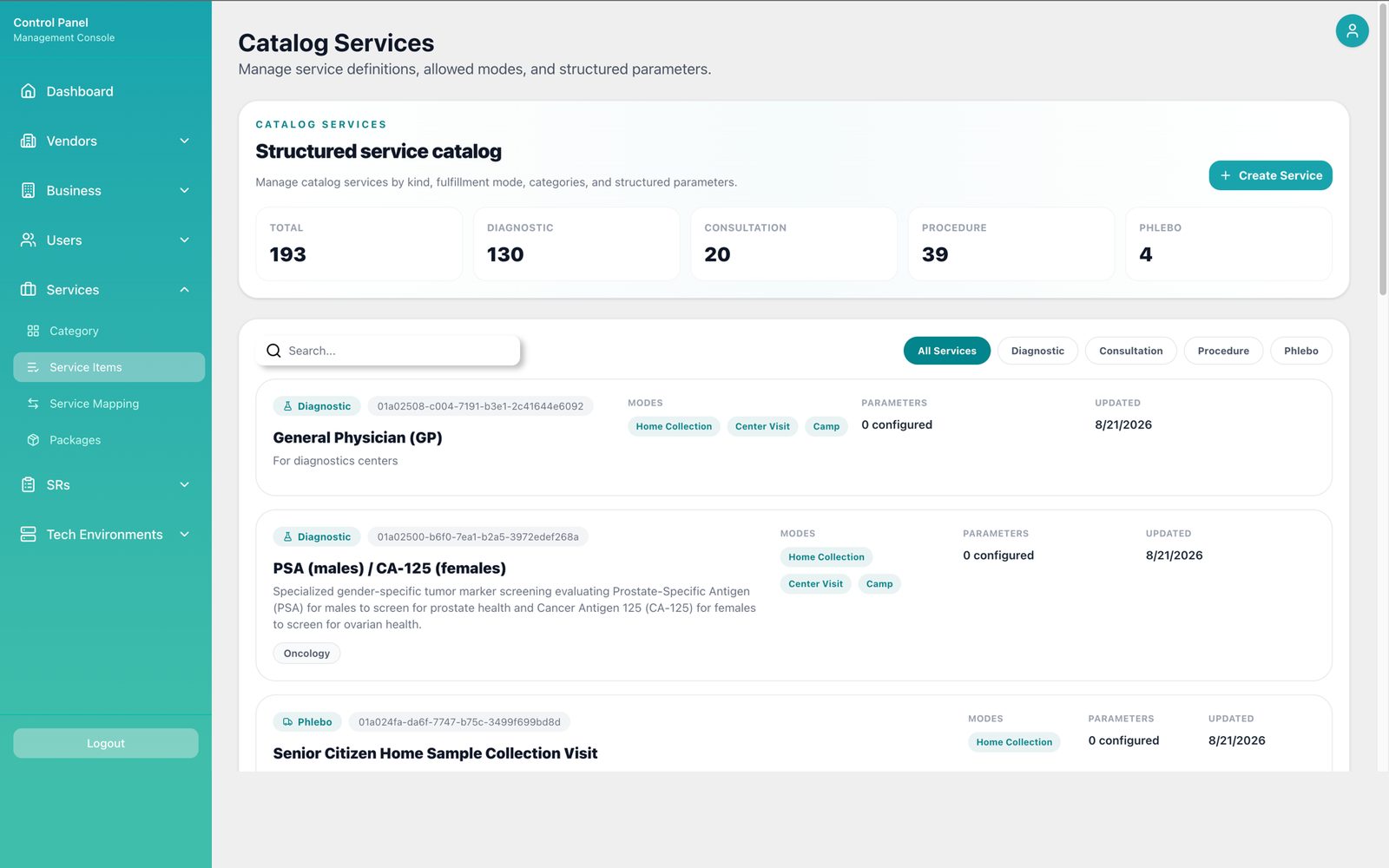
Task: Click the Total 193 stat card
Action: point(359,244)
